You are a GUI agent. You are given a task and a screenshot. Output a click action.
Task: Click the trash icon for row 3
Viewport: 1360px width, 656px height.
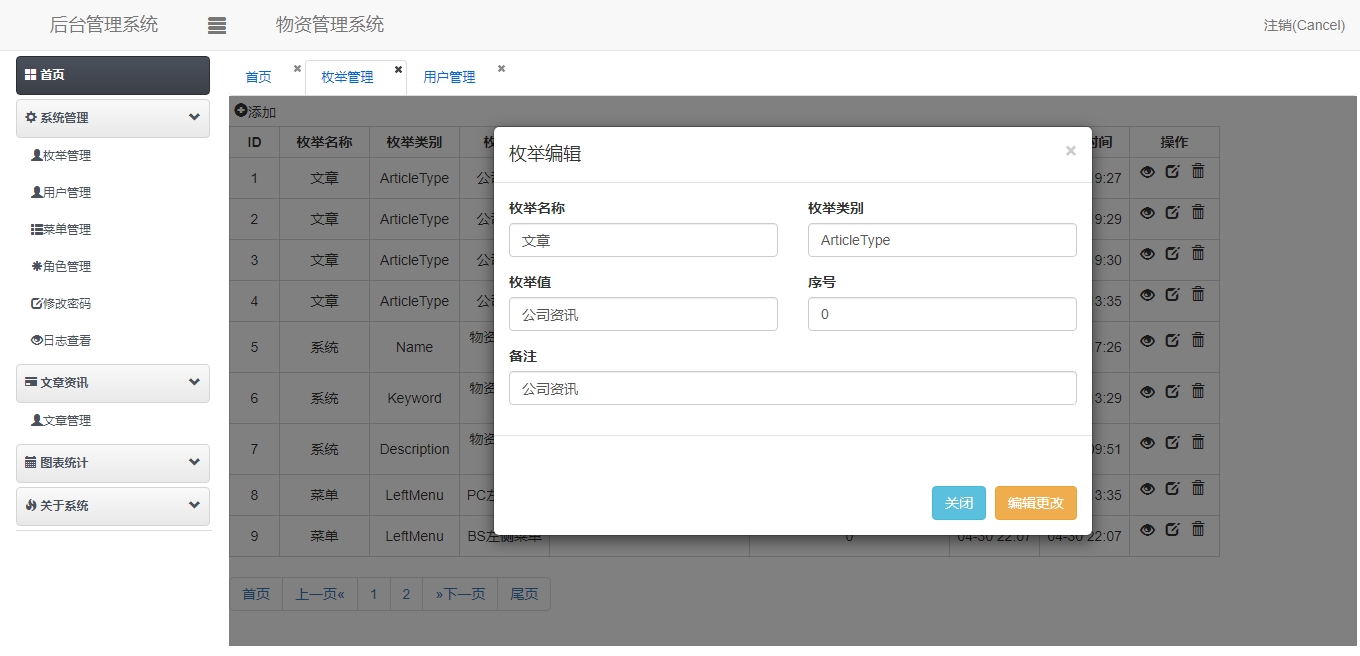point(1198,253)
